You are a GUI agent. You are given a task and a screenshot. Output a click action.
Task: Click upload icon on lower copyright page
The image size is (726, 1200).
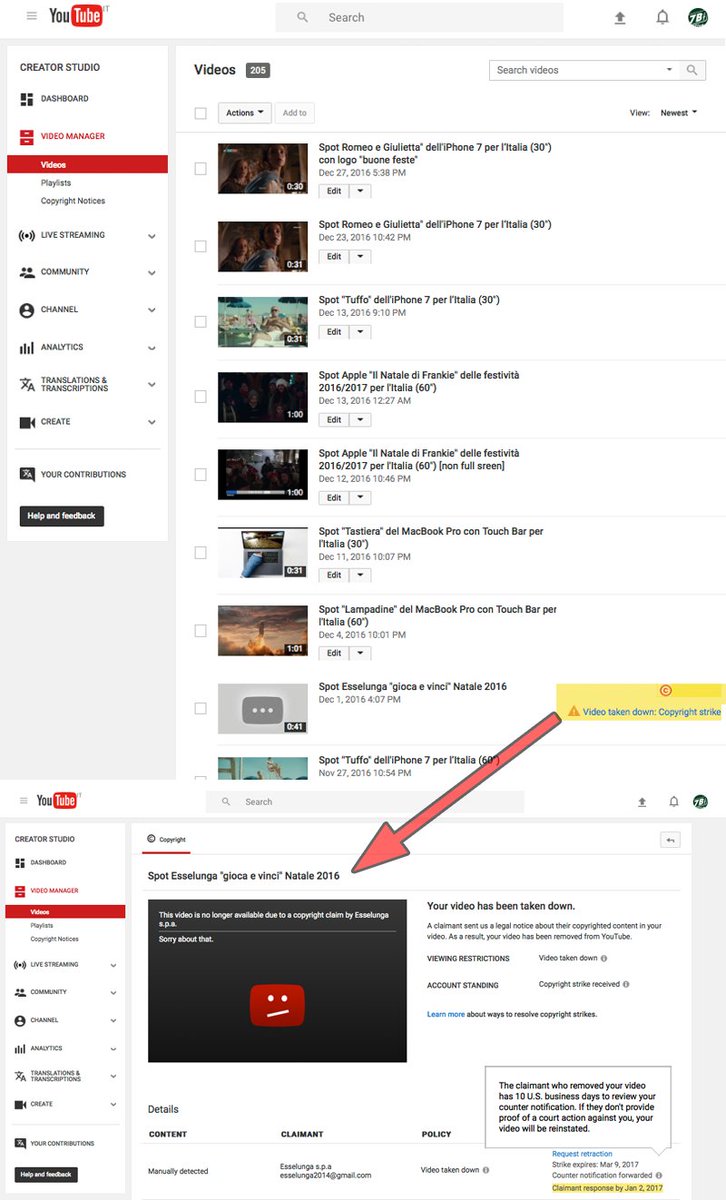[643, 802]
